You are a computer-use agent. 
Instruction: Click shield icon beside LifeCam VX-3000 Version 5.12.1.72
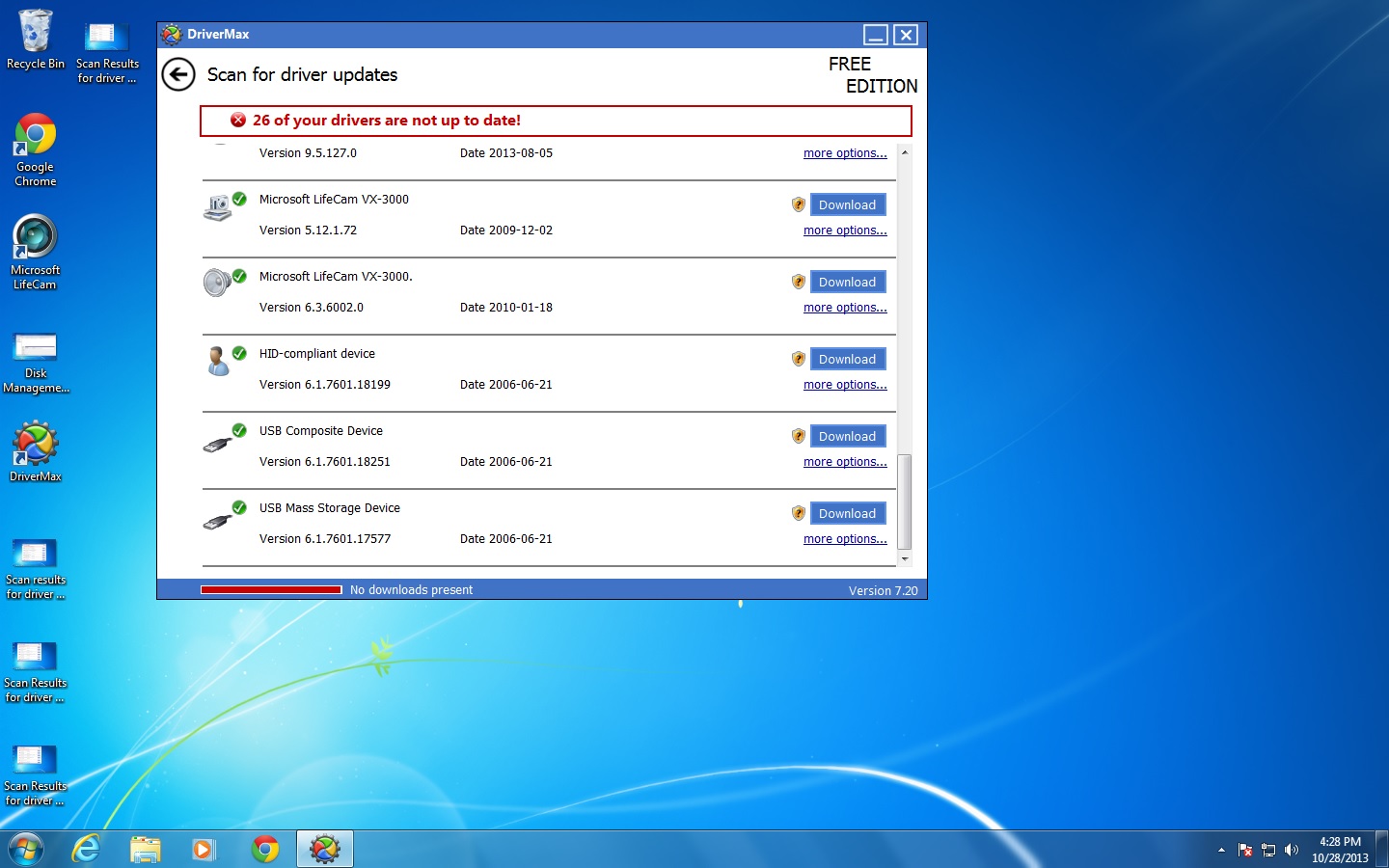[799, 204]
